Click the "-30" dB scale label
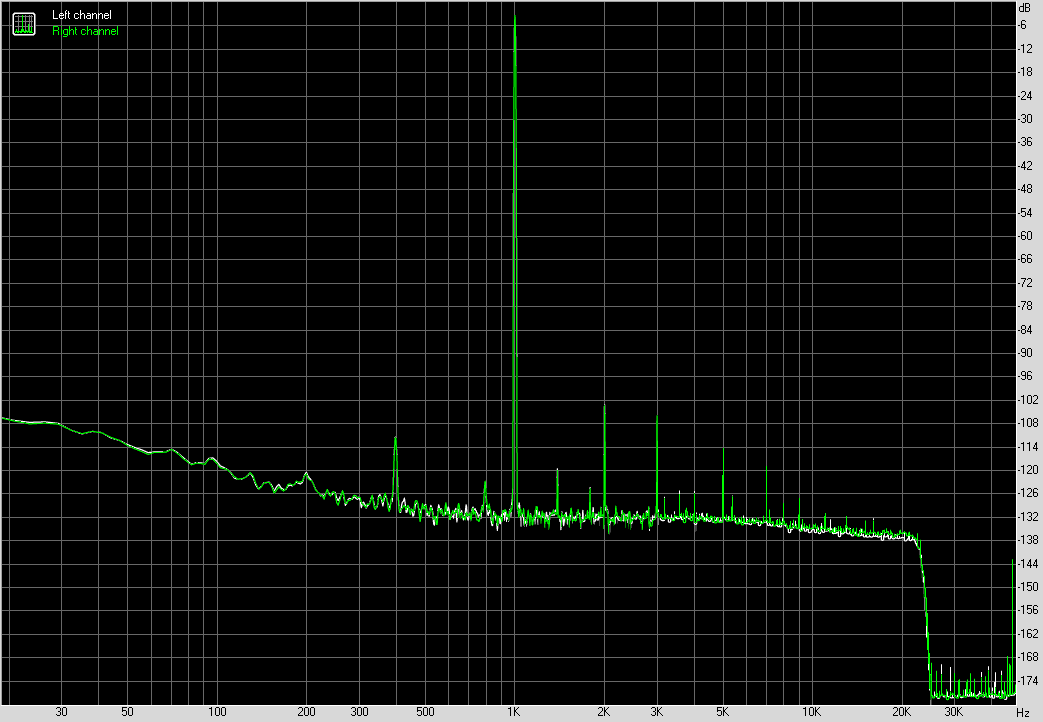Image resolution: width=1043 pixels, height=722 pixels. [1025, 119]
